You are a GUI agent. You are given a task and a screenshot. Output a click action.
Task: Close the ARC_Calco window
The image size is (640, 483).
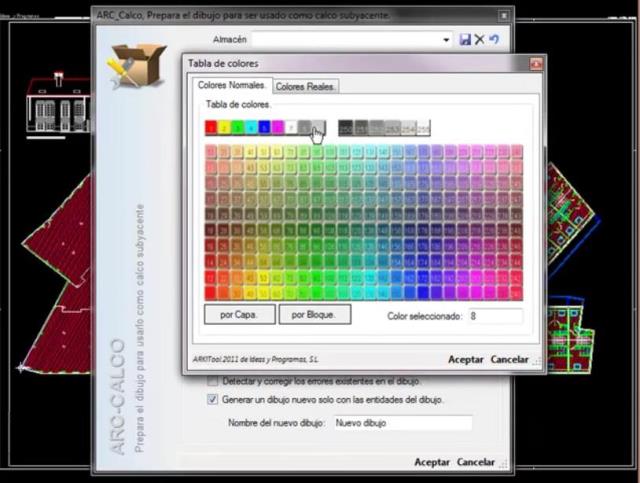click(504, 16)
